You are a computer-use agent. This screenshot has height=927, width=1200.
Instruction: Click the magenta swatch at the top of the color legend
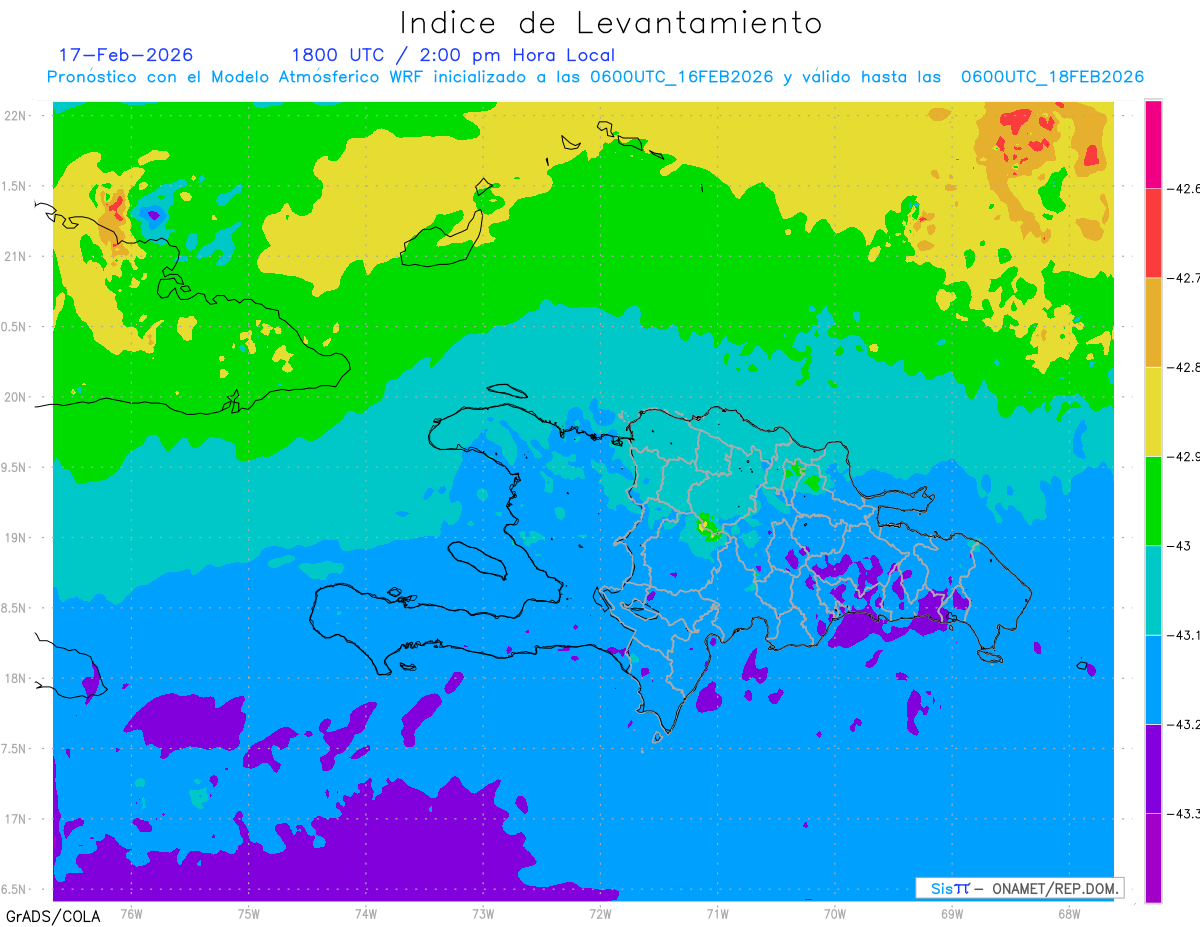pos(1153,144)
